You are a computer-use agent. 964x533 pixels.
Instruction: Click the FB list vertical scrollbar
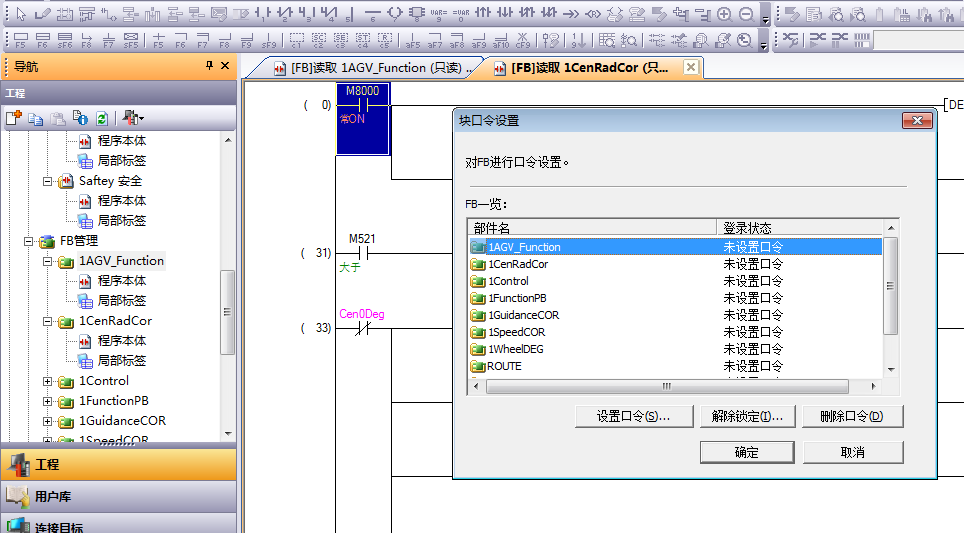click(x=890, y=285)
